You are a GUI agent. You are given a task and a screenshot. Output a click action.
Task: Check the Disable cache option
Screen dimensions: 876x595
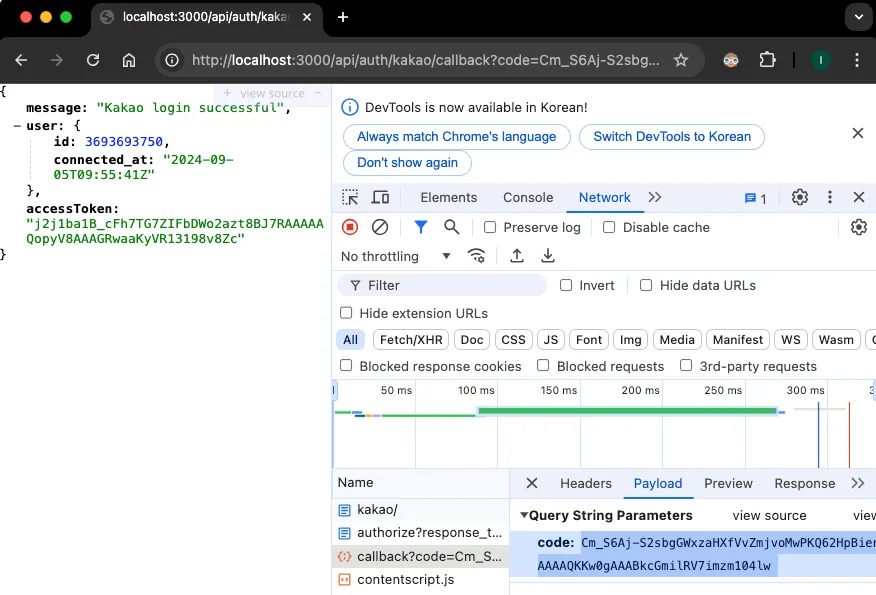(609, 227)
